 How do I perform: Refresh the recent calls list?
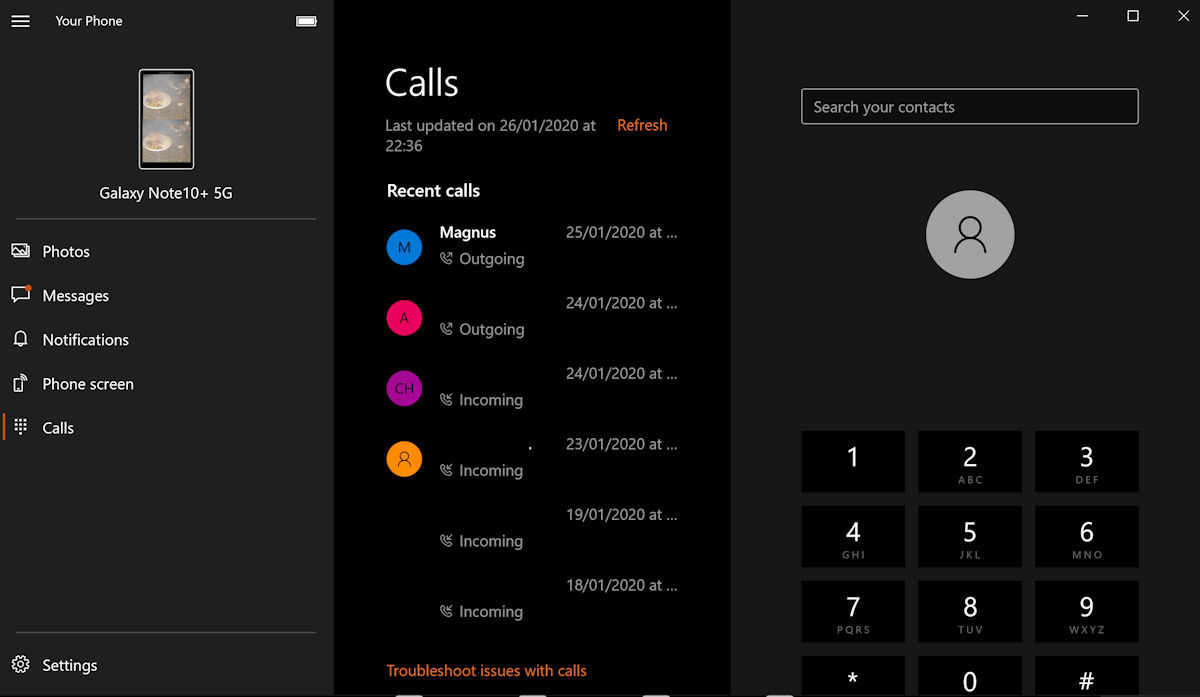(642, 125)
